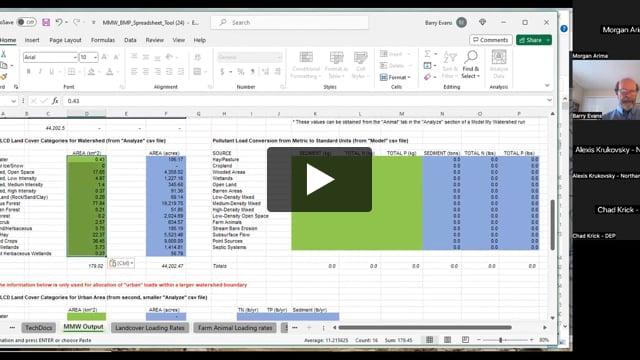The height and width of the screenshot is (360, 640).
Task: Toggle the AutoSave switch off/on
Action: pos(27,22)
